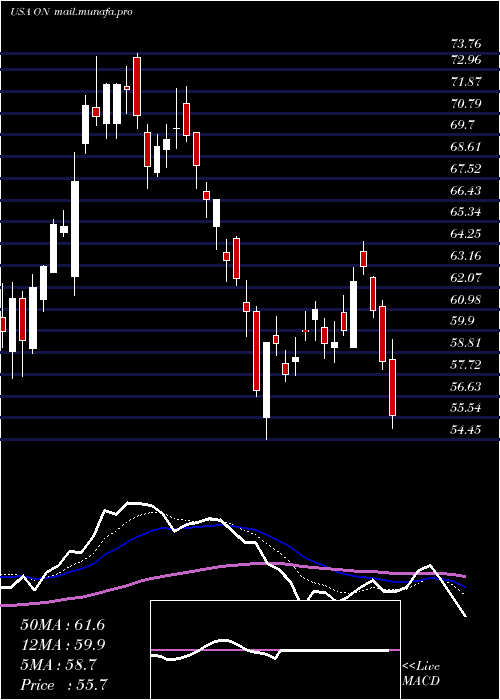Click inside the MACD inset chart box
The height and width of the screenshot is (700, 500).
275,650
